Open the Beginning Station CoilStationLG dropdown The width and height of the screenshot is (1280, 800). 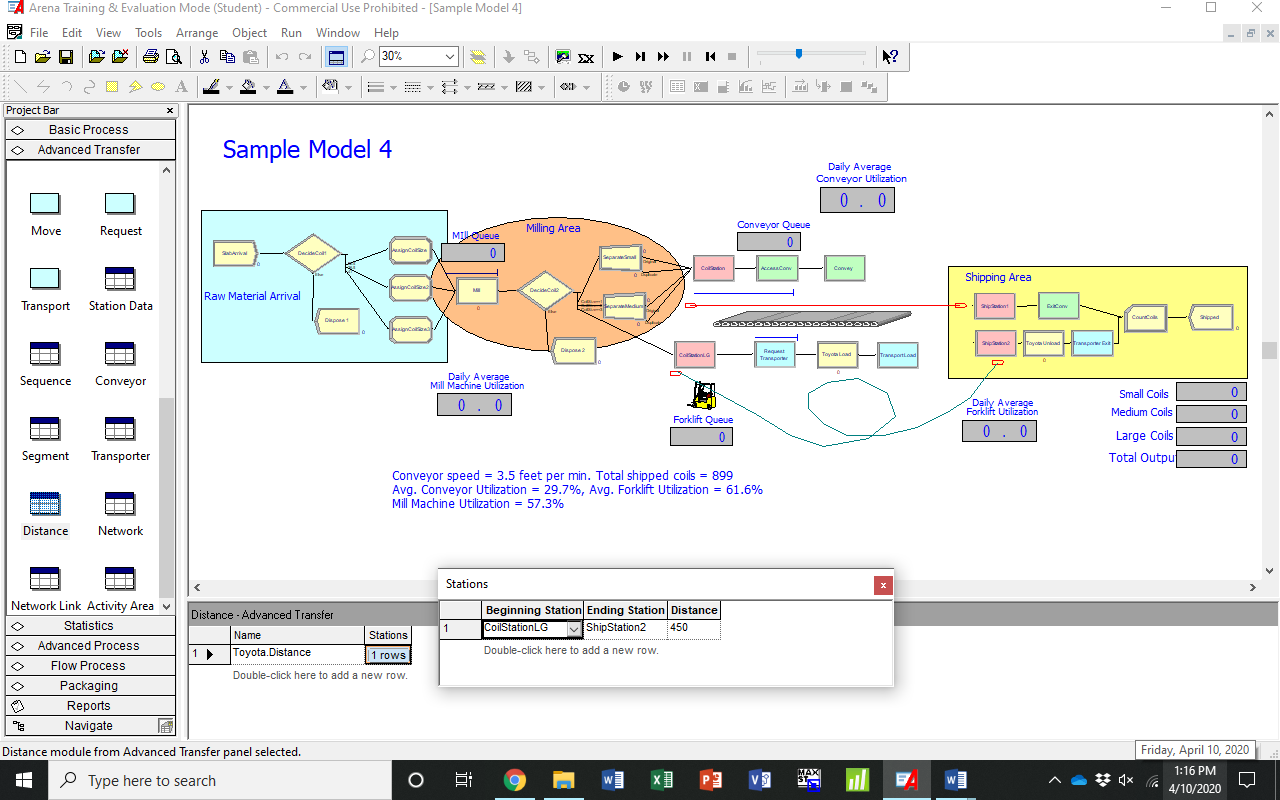point(574,629)
